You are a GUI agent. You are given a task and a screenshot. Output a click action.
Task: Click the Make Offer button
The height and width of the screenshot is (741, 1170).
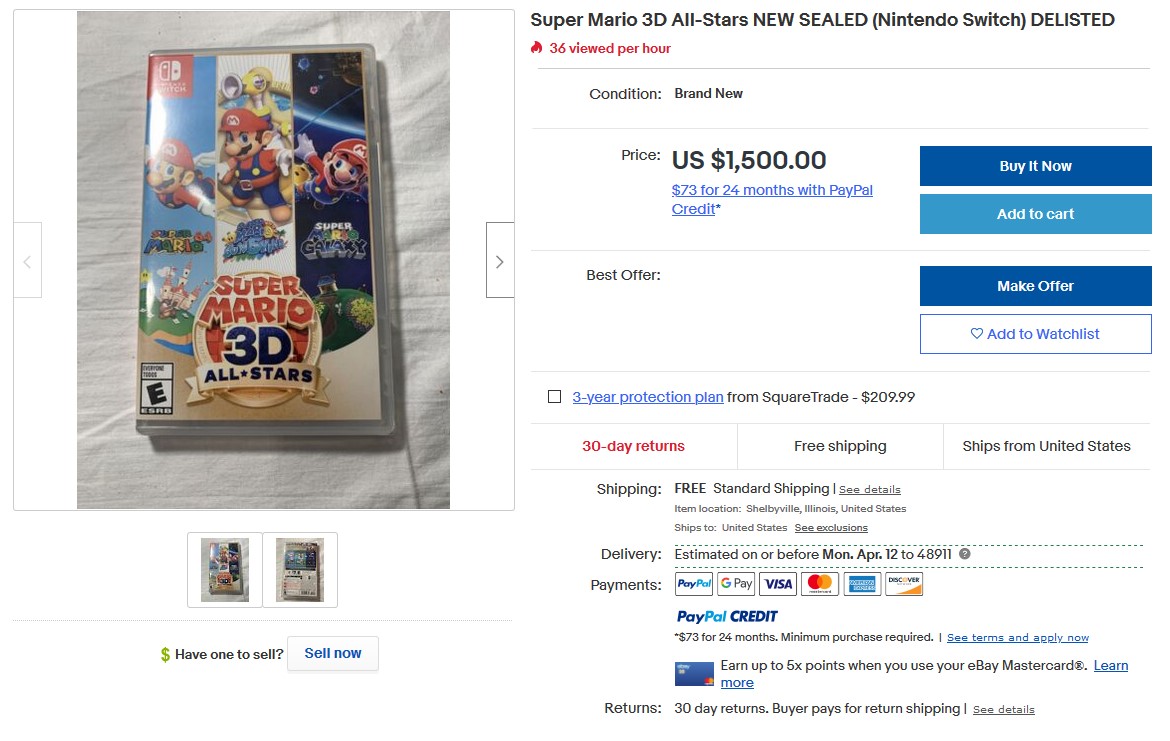[1035, 286]
